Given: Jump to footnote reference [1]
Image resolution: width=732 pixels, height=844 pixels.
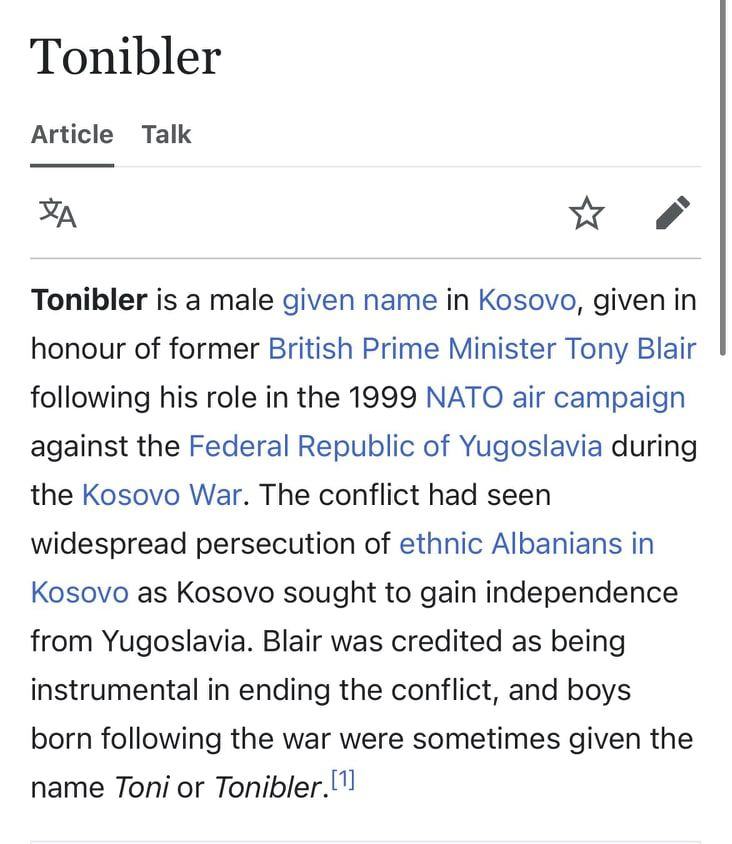Looking at the screenshot, I should (343, 782).
